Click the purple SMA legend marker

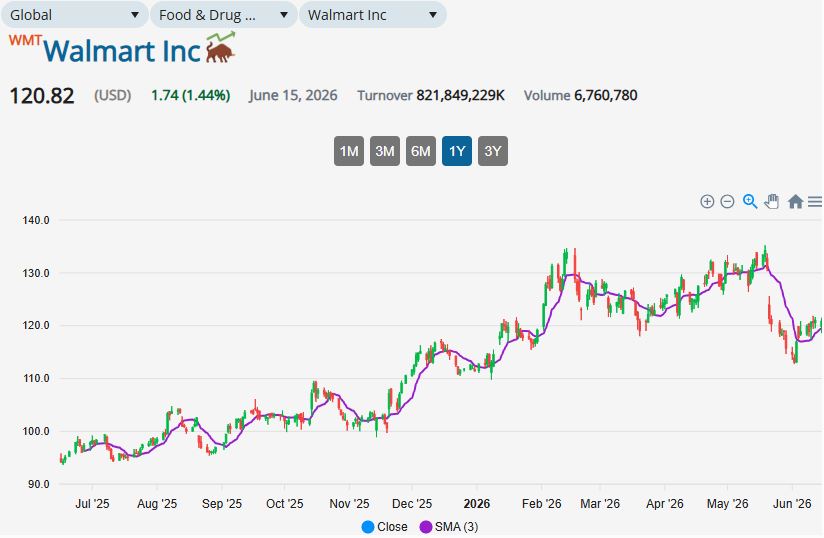click(x=425, y=527)
